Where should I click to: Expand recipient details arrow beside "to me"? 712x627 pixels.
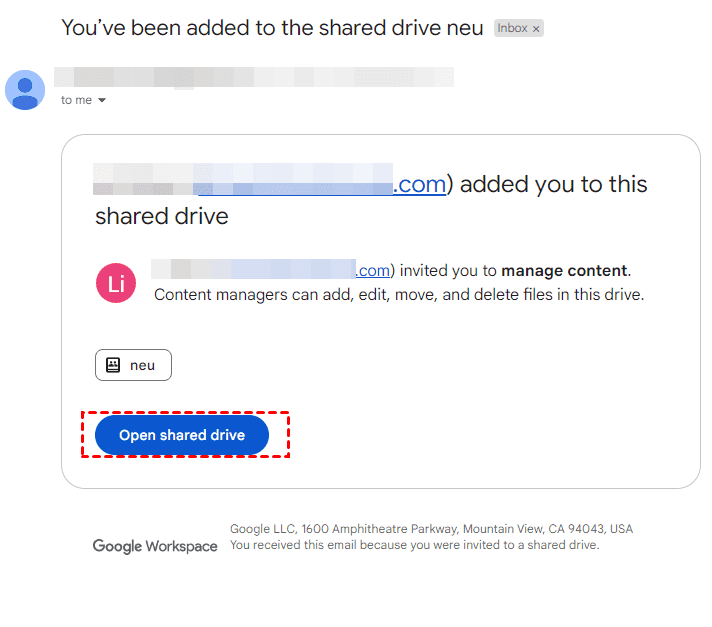[x=102, y=101]
